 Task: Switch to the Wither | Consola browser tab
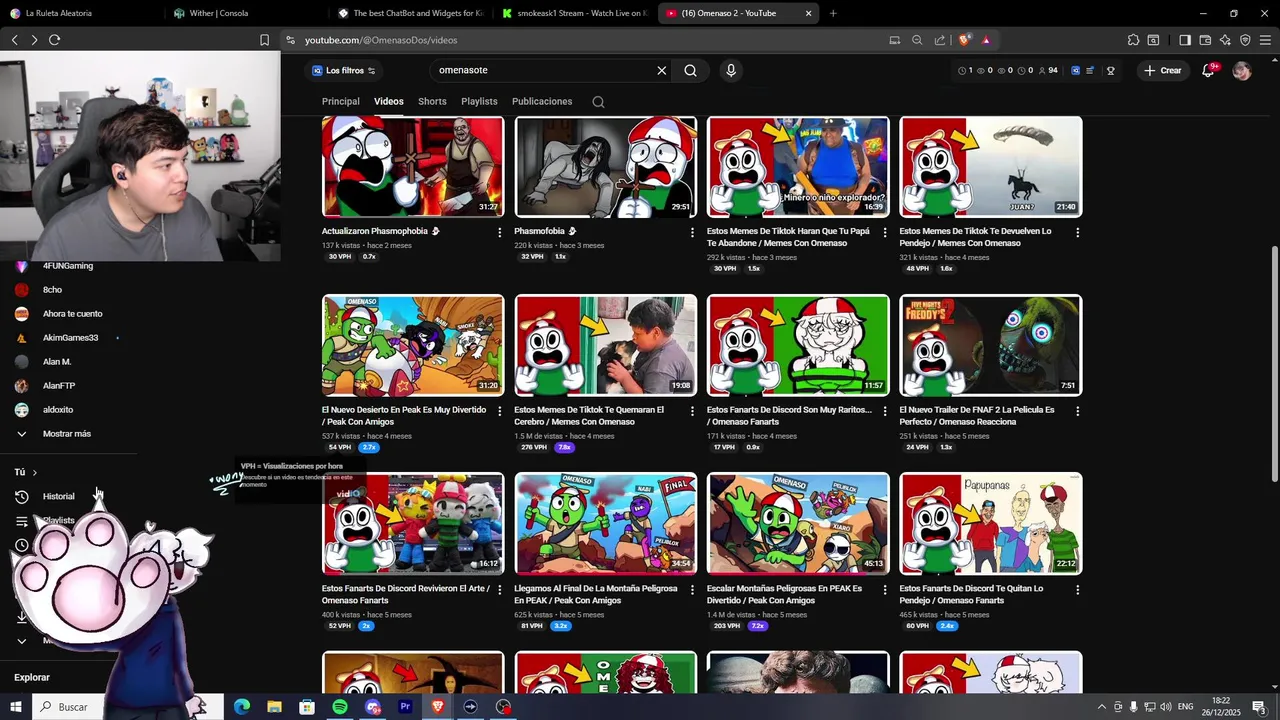pyautogui.click(x=246, y=13)
